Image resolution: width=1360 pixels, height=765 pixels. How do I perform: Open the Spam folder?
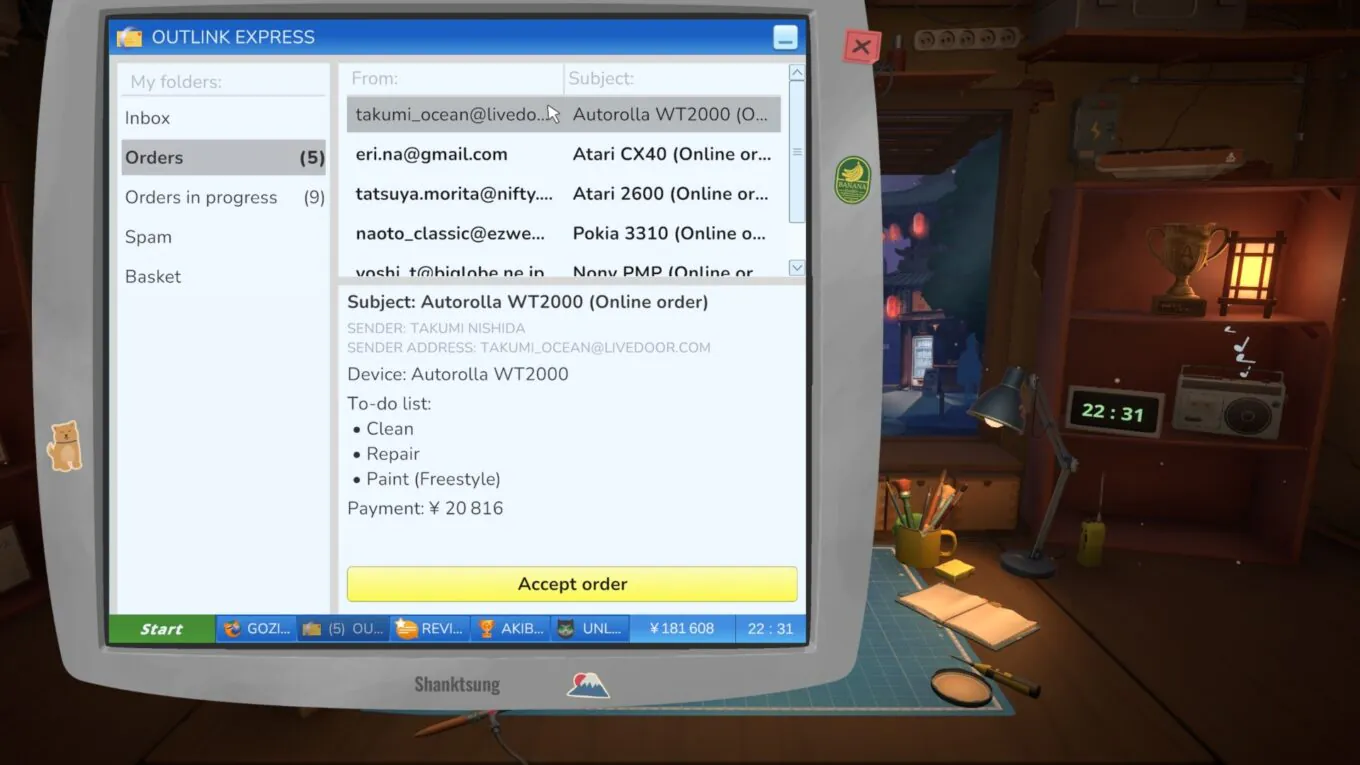click(223, 237)
